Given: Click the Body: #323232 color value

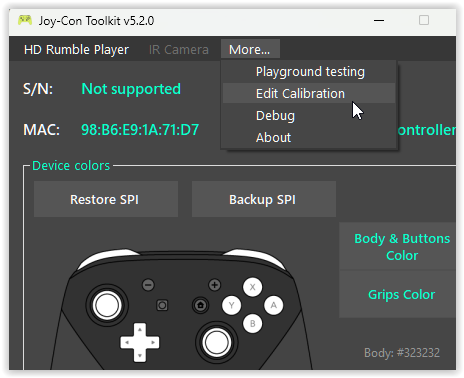Looking at the screenshot, I should pyautogui.click(x=402, y=353).
